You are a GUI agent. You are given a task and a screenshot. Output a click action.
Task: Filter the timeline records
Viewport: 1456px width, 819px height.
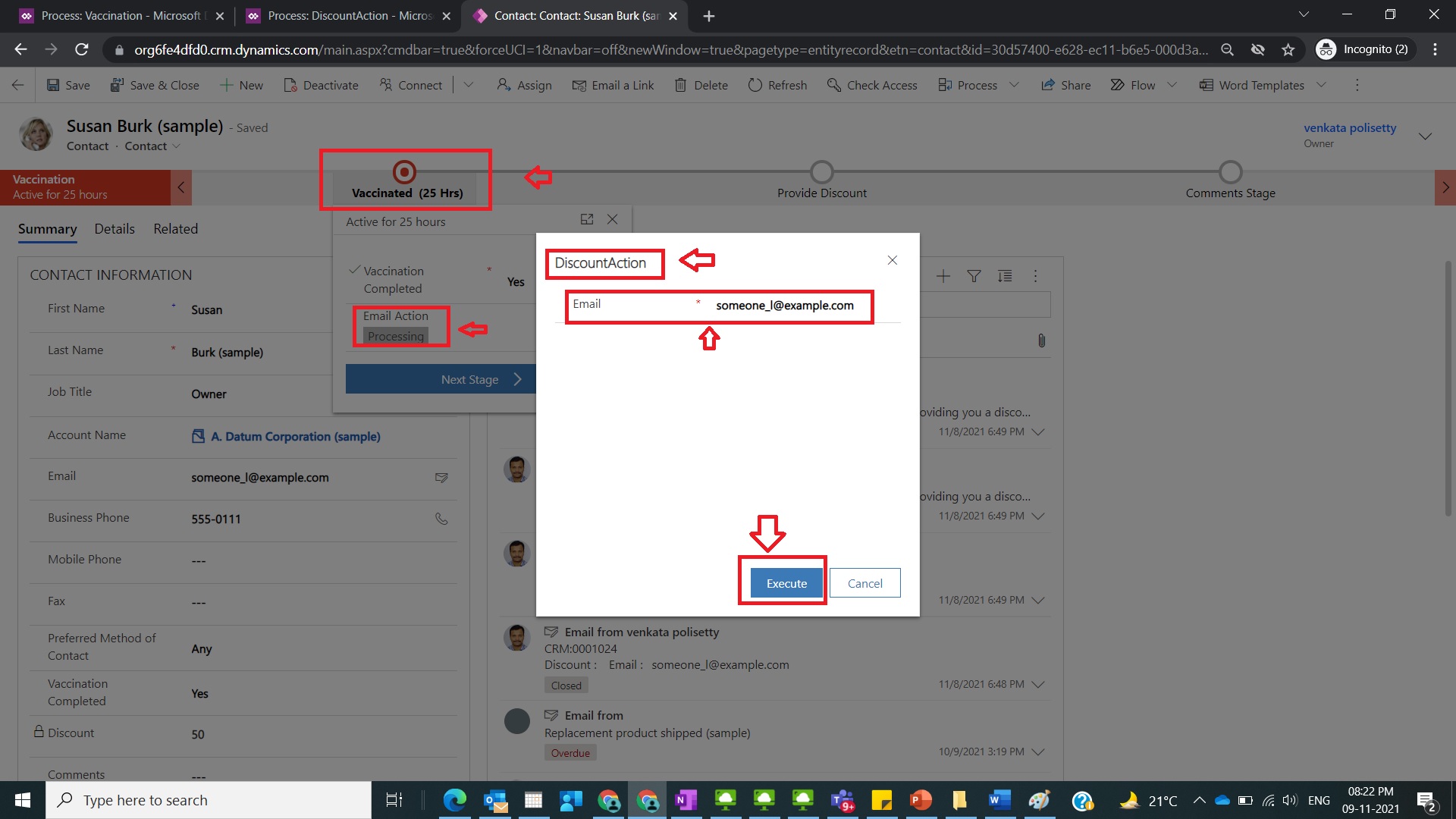click(x=974, y=276)
